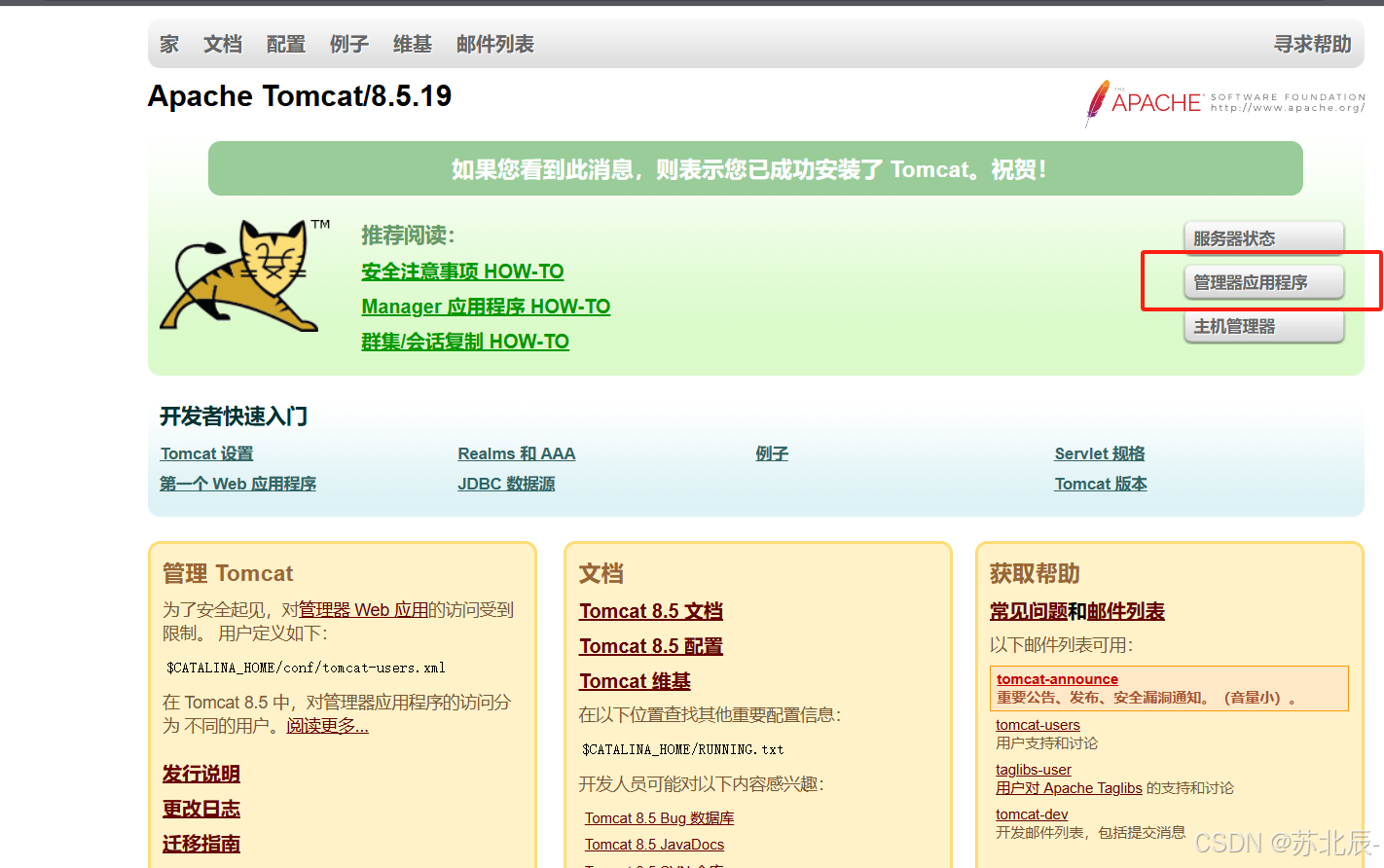Follow the Tomcat 设置 link

click(206, 453)
